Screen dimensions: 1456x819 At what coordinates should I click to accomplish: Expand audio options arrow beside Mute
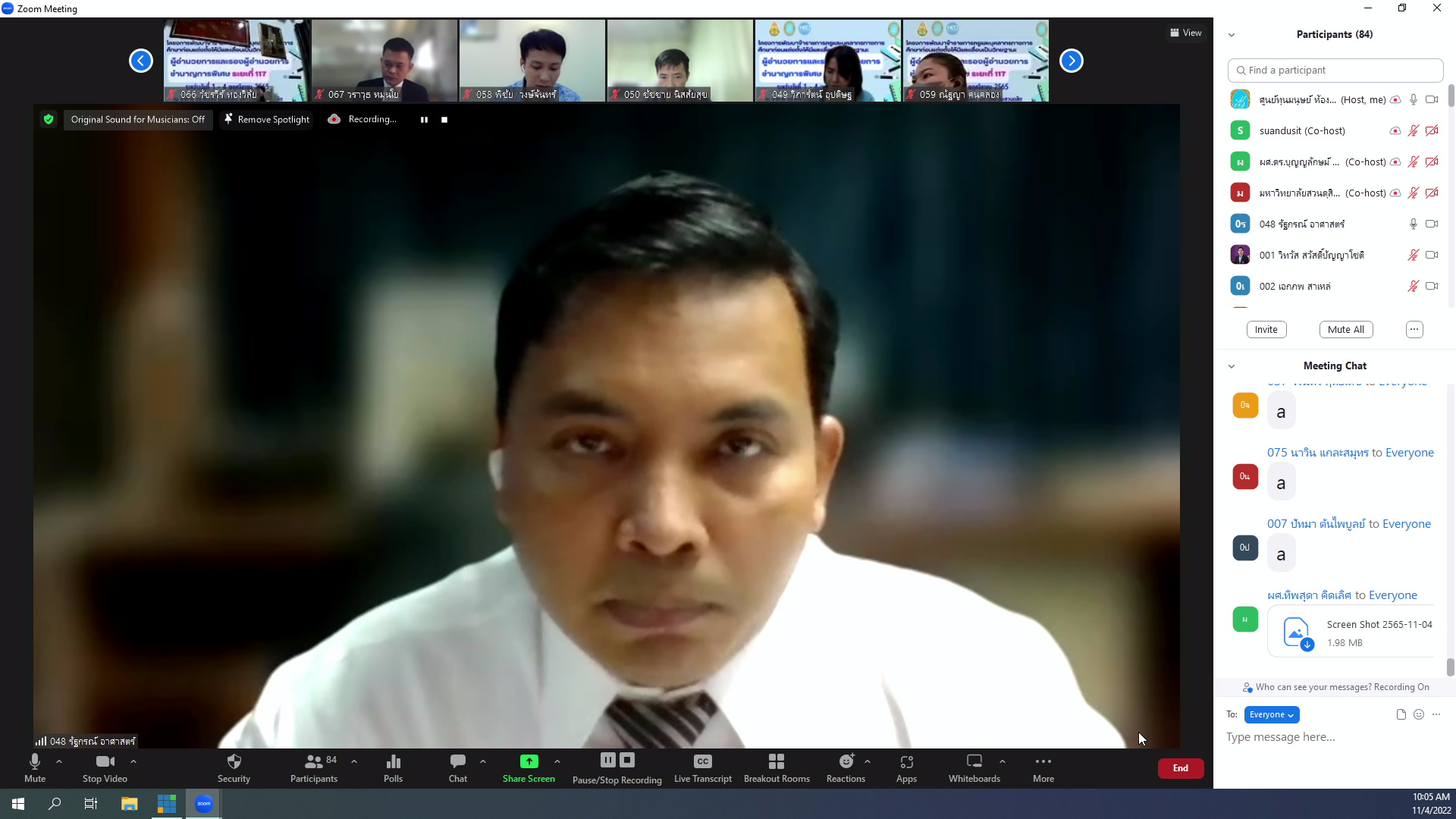[x=59, y=761]
